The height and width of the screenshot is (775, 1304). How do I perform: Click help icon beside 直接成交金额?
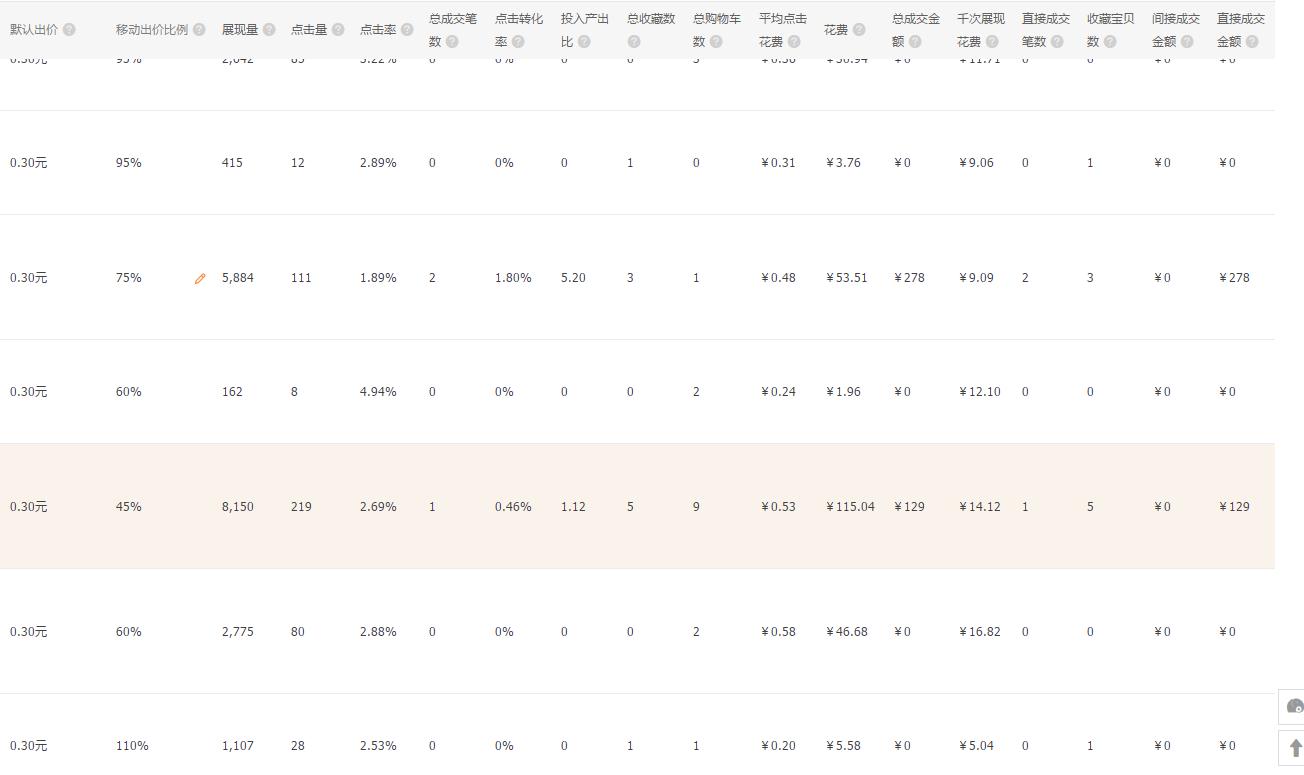point(1252,42)
